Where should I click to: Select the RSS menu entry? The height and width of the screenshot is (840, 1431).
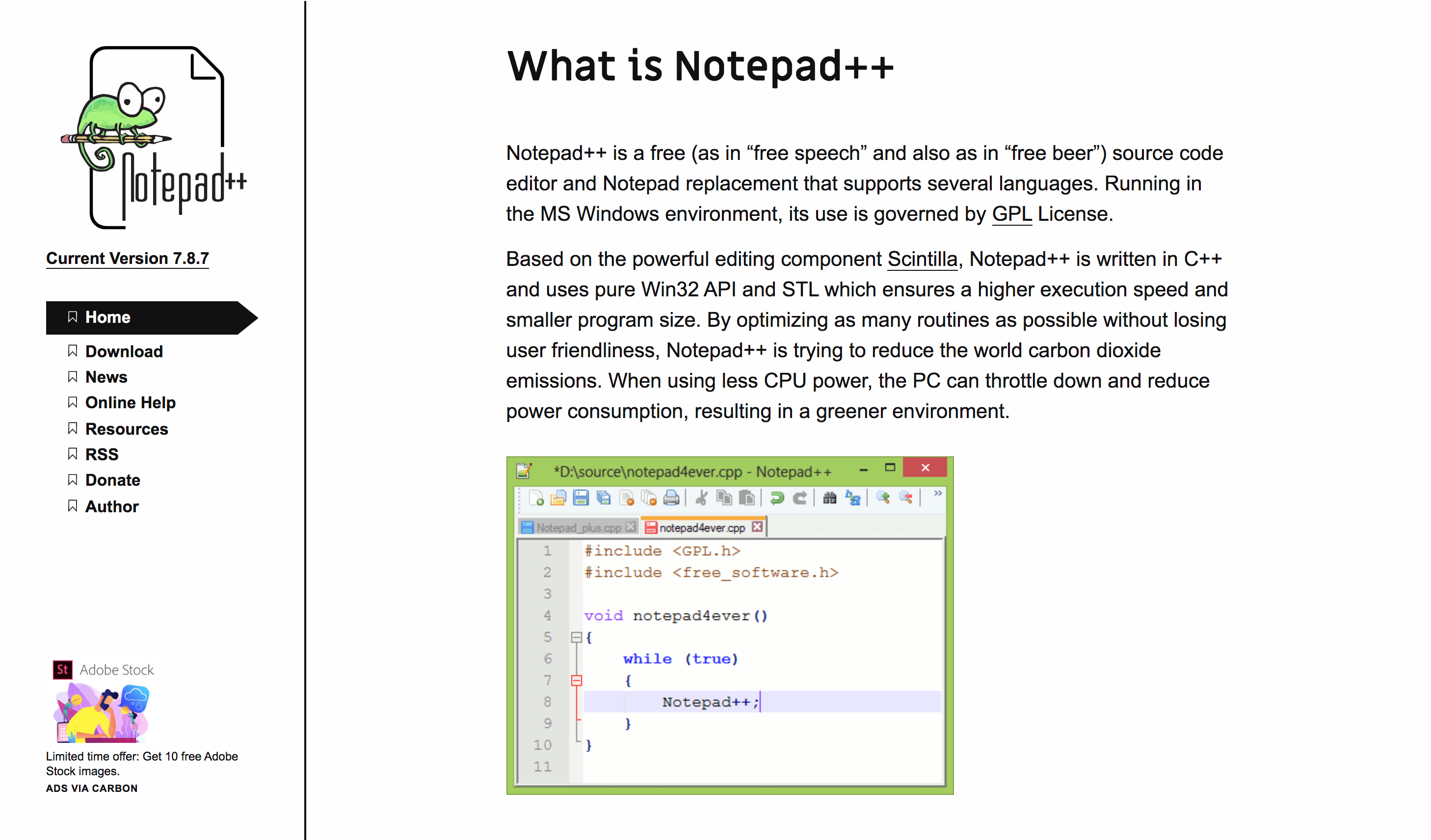(x=102, y=454)
